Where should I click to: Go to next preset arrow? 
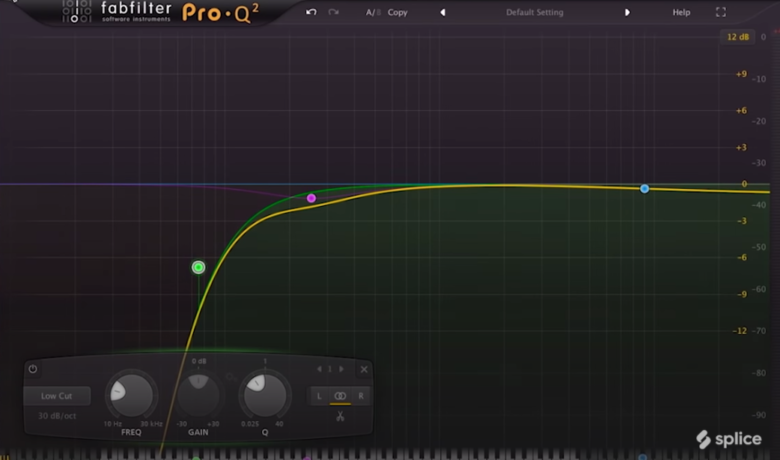click(x=627, y=12)
